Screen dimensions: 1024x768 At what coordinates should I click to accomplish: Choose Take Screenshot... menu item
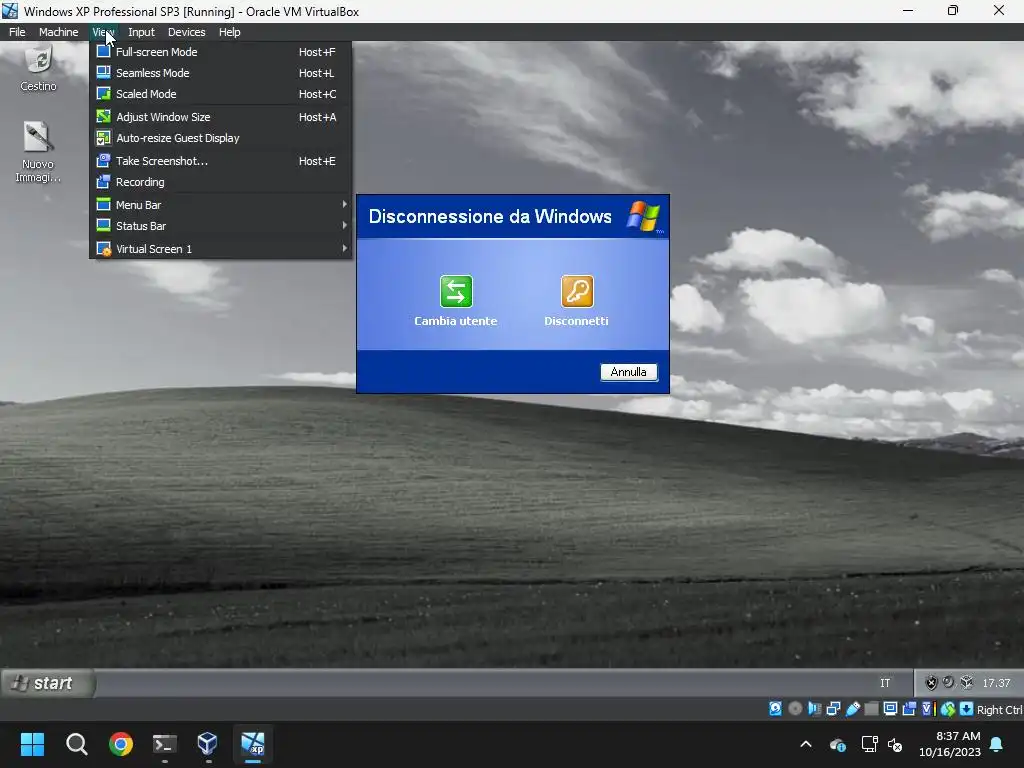(x=221, y=161)
